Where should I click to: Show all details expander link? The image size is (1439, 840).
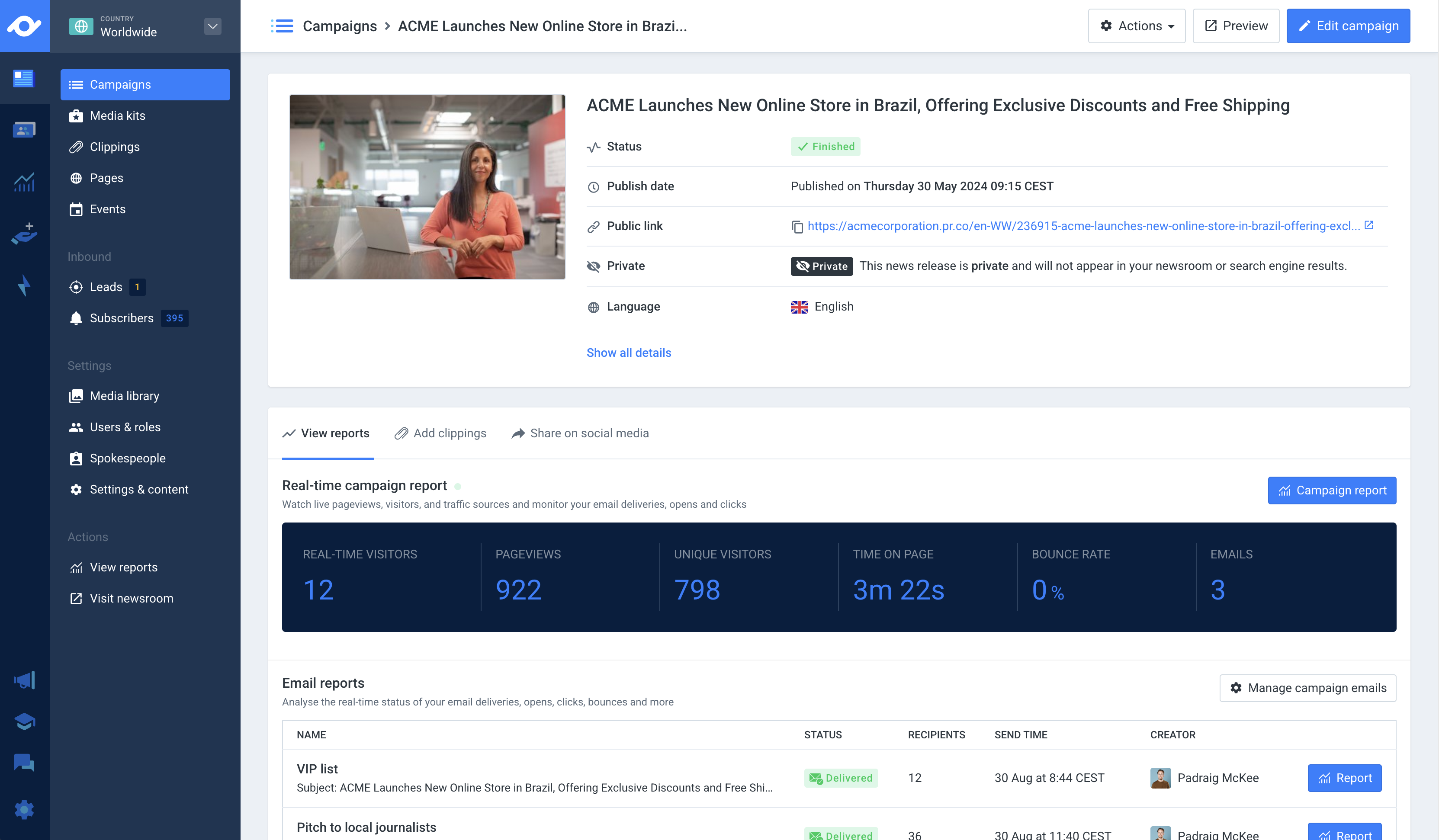click(x=629, y=352)
